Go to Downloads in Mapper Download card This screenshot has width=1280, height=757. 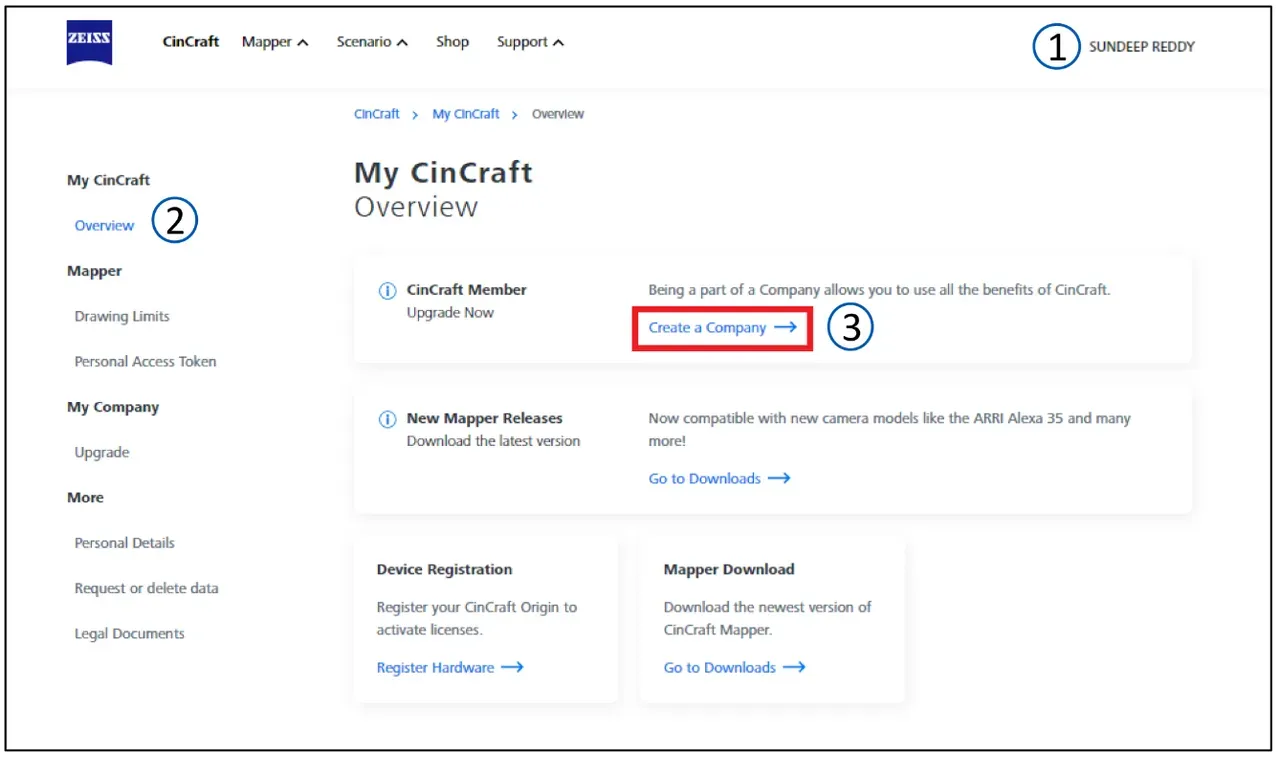point(734,668)
